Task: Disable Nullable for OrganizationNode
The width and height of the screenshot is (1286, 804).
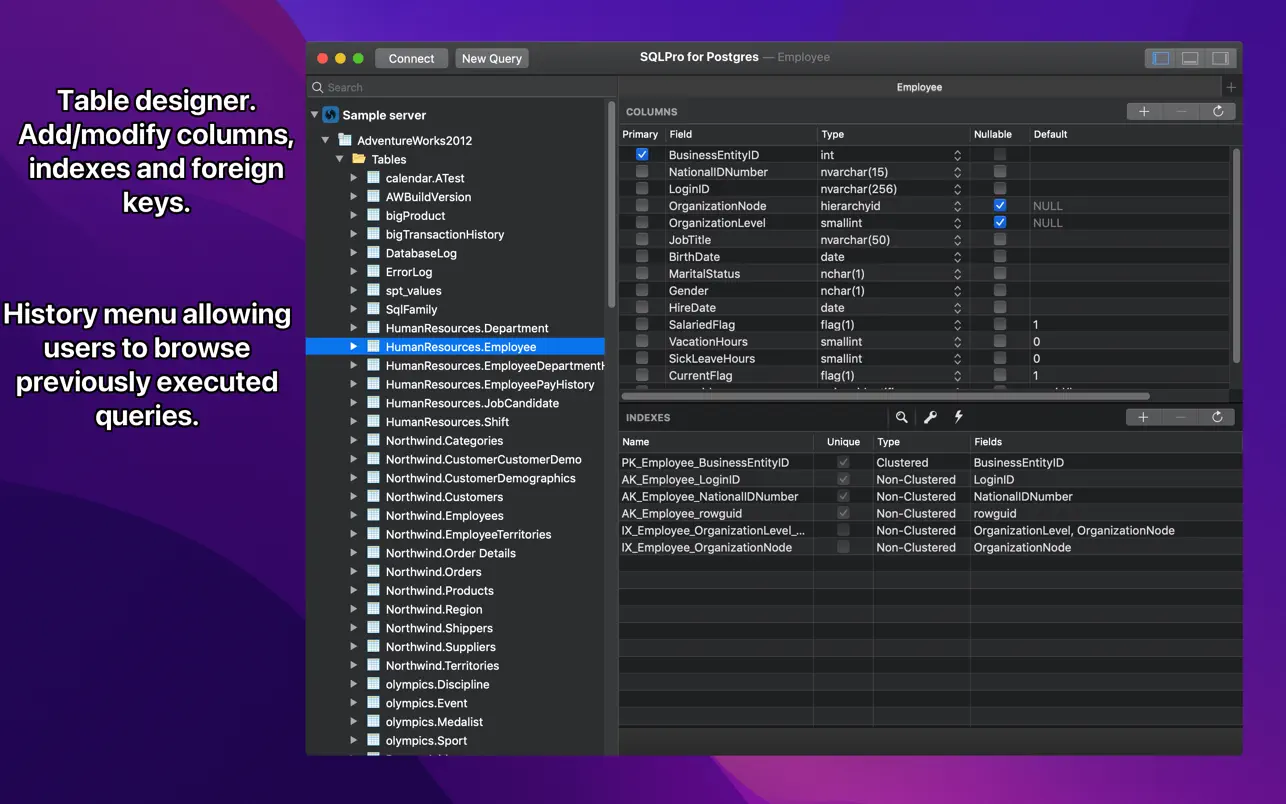Action: [999, 206]
